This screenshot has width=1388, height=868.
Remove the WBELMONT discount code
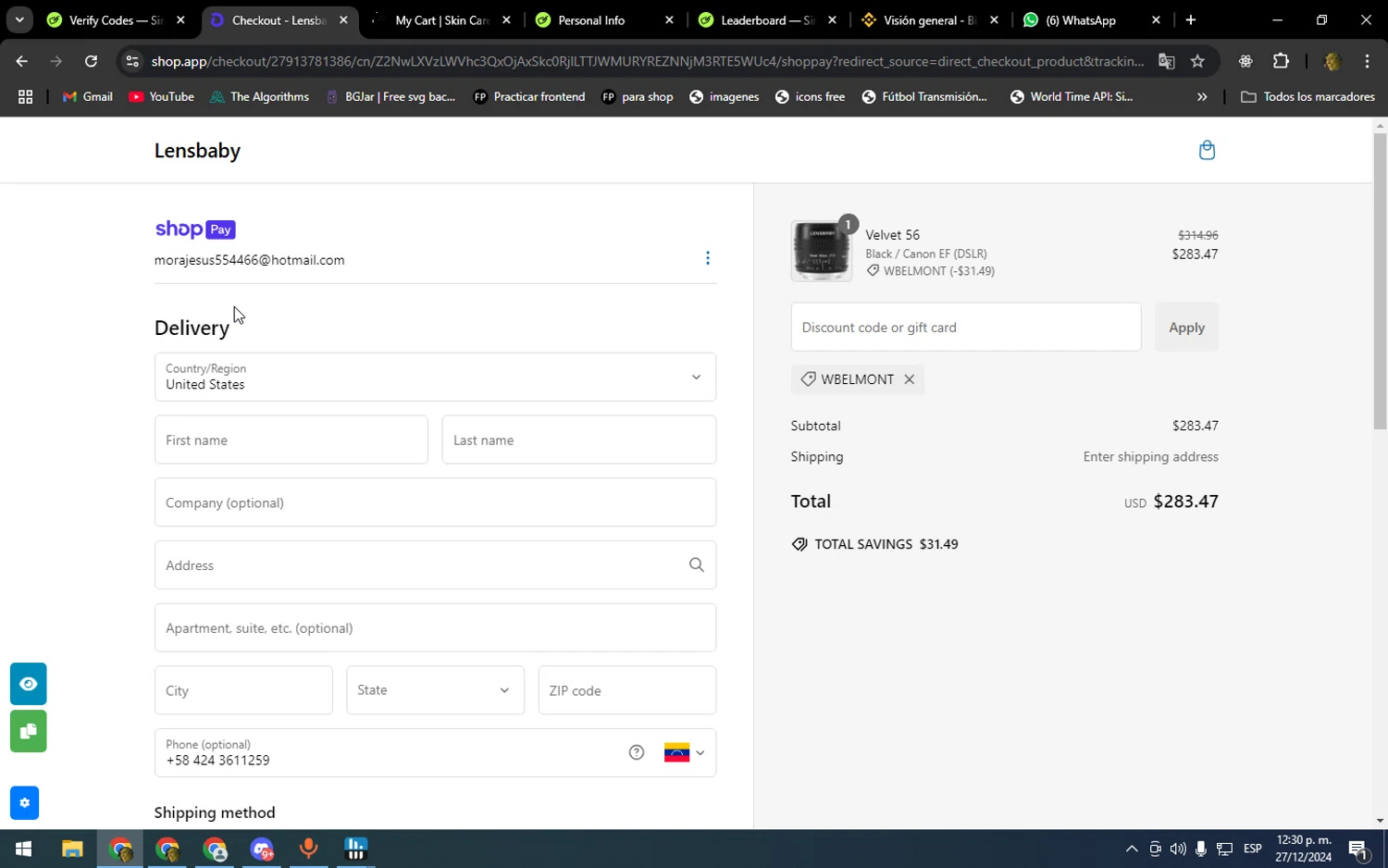[910, 379]
